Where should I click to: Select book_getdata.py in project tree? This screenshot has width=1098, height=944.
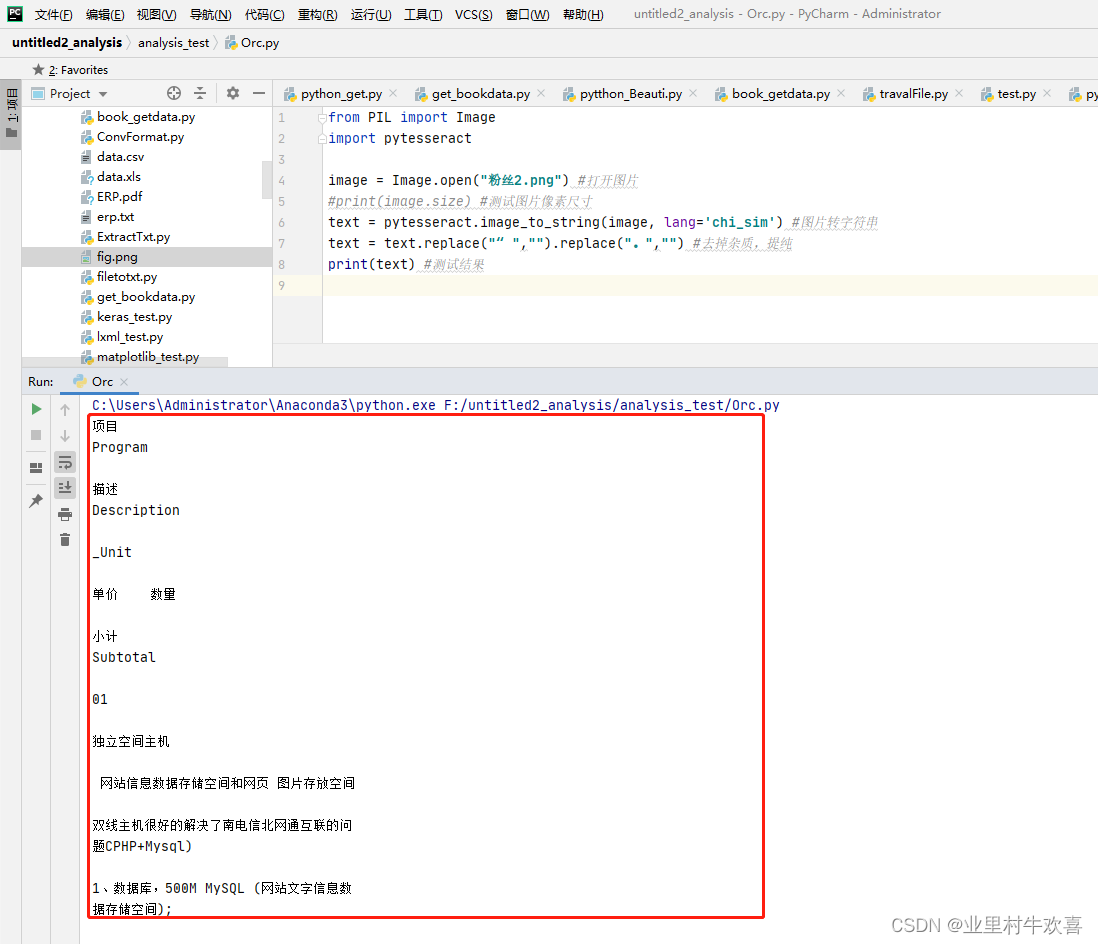pos(146,117)
